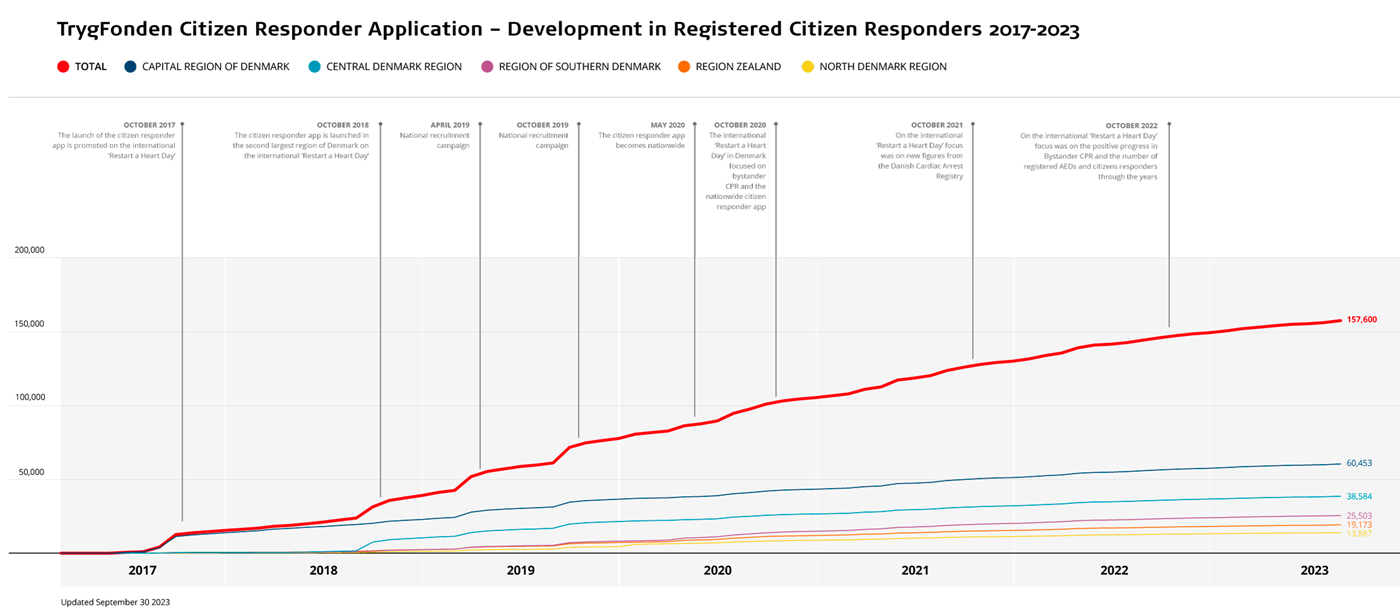The height and width of the screenshot is (615, 1400).
Task: Select the TOTAL legend label
Action: click(x=91, y=67)
